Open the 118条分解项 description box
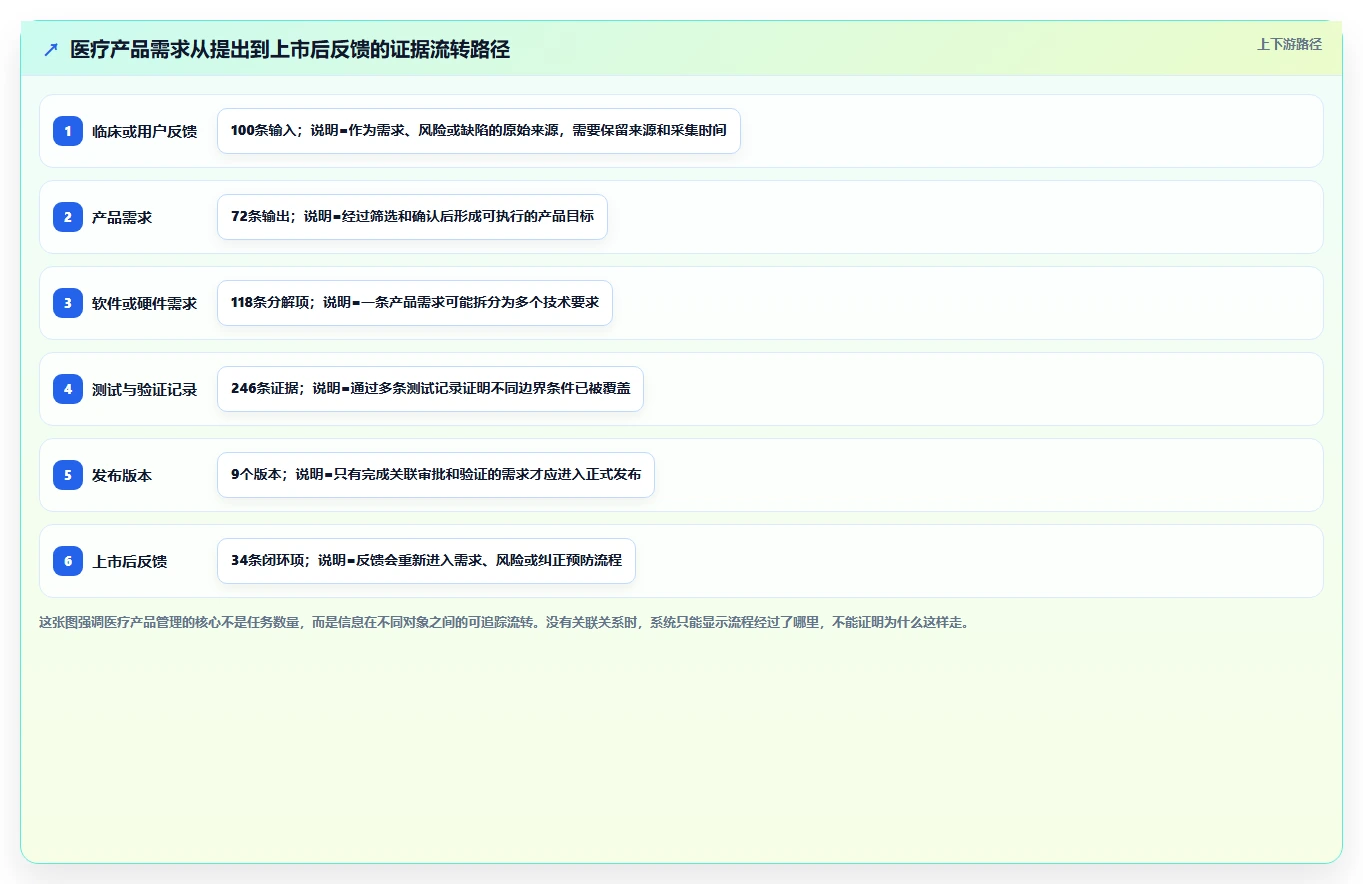The image size is (1363, 884). [x=415, y=303]
